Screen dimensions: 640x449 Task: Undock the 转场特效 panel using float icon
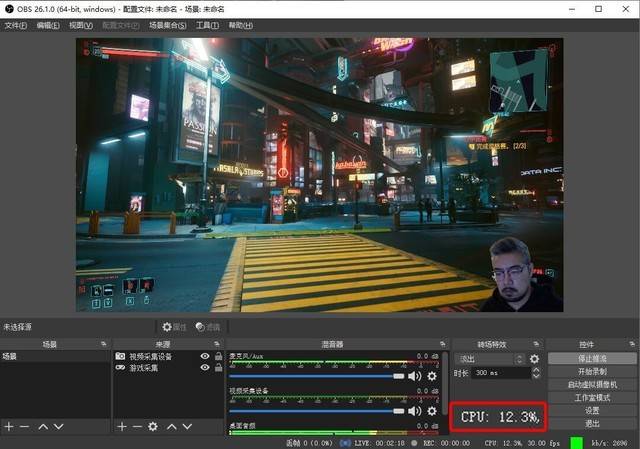(536, 344)
